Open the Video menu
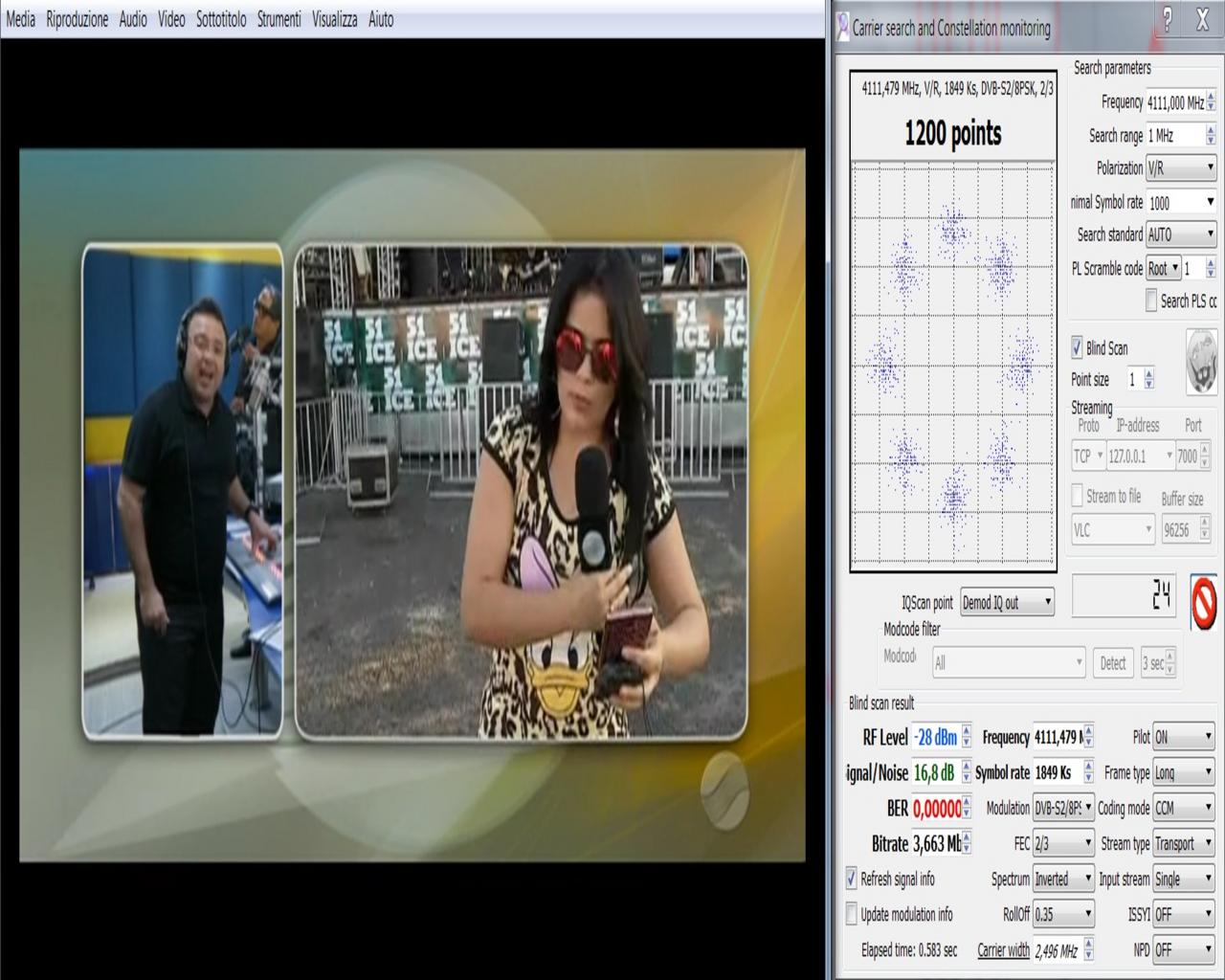Screen dimensions: 1225x980 (x=171, y=19)
